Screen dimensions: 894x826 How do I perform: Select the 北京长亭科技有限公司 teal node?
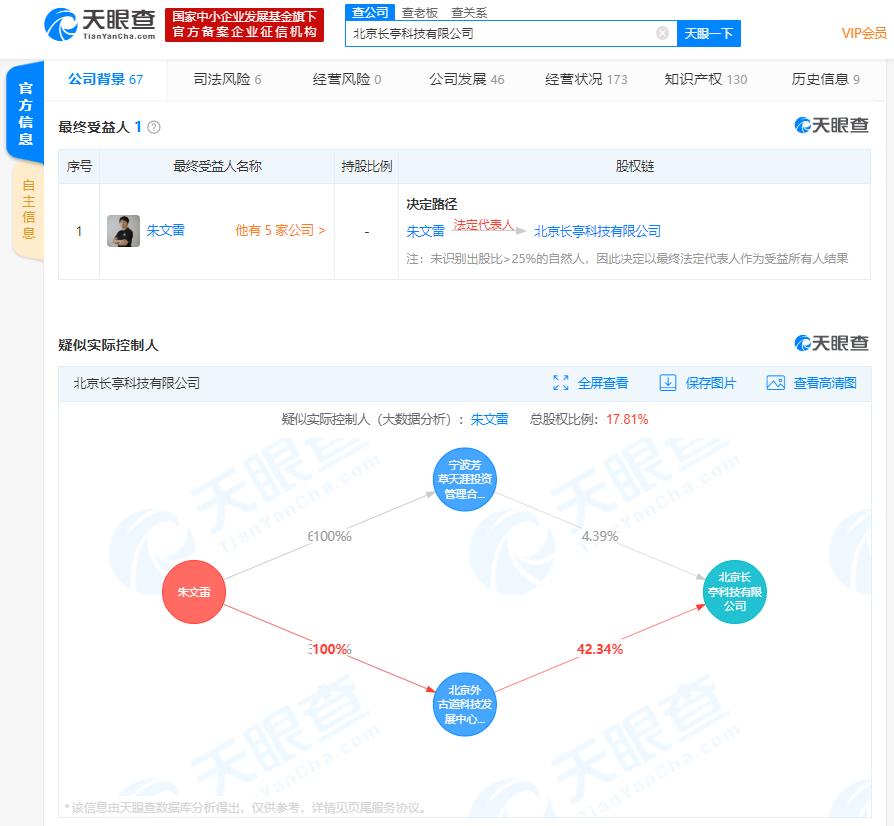[734, 592]
